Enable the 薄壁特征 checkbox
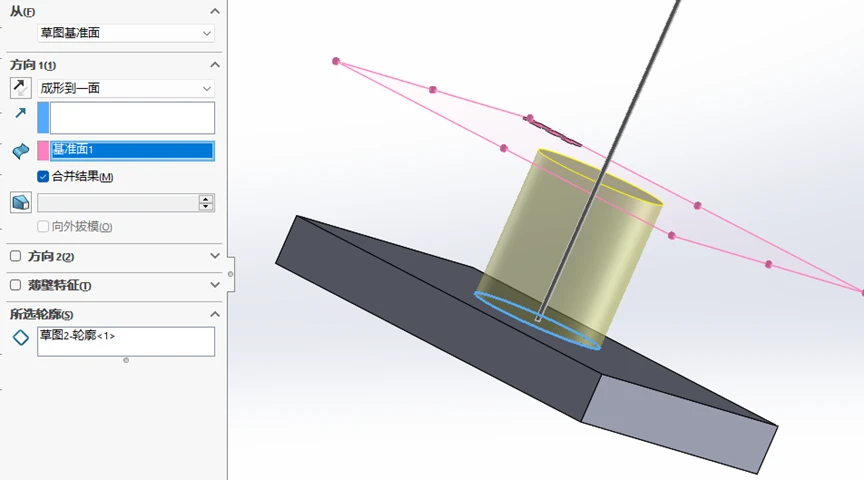Screen dimensions: 864x480 pyautogui.click(x=15, y=285)
